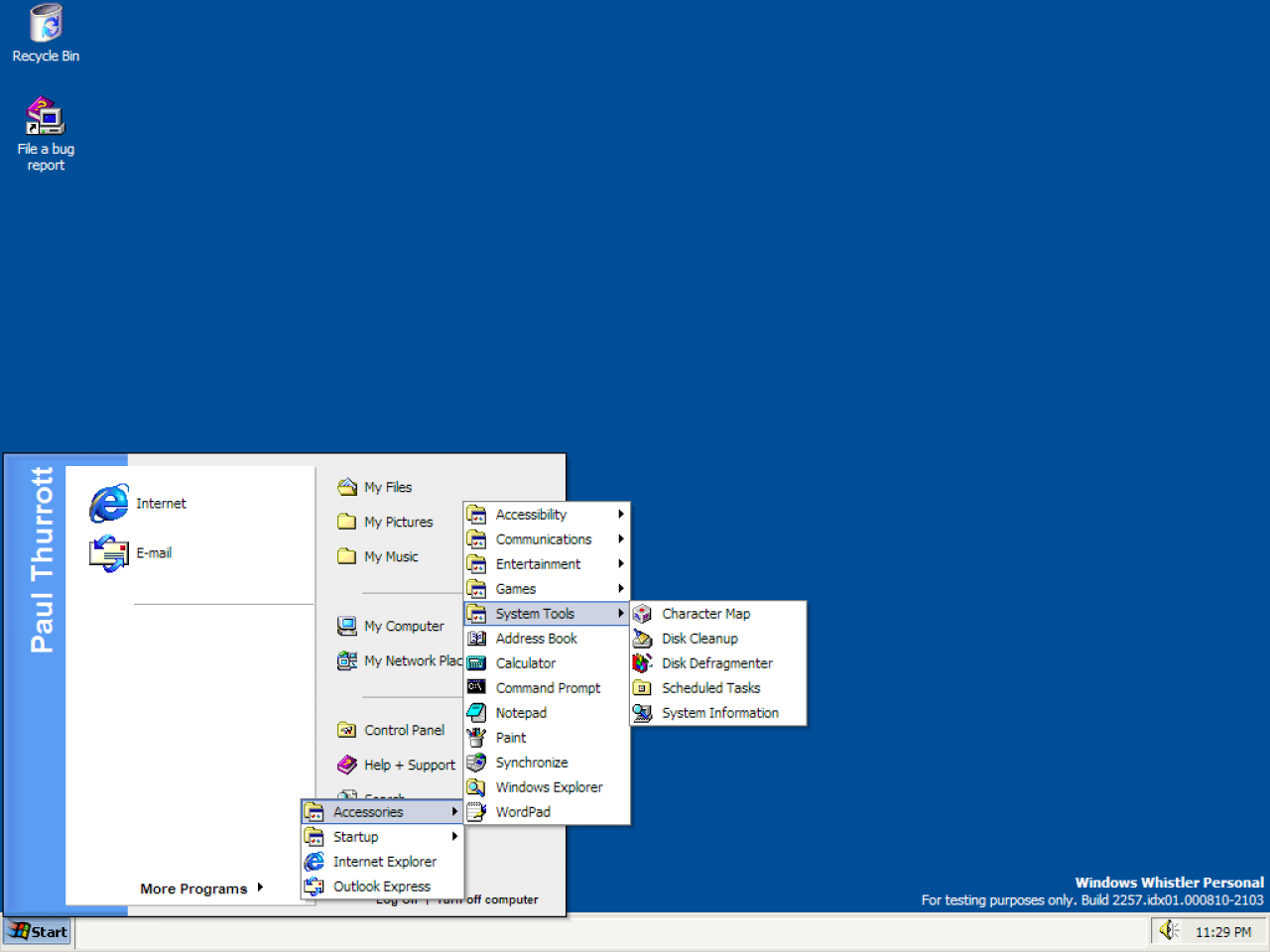Open Help + Support link text

coord(410,766)
